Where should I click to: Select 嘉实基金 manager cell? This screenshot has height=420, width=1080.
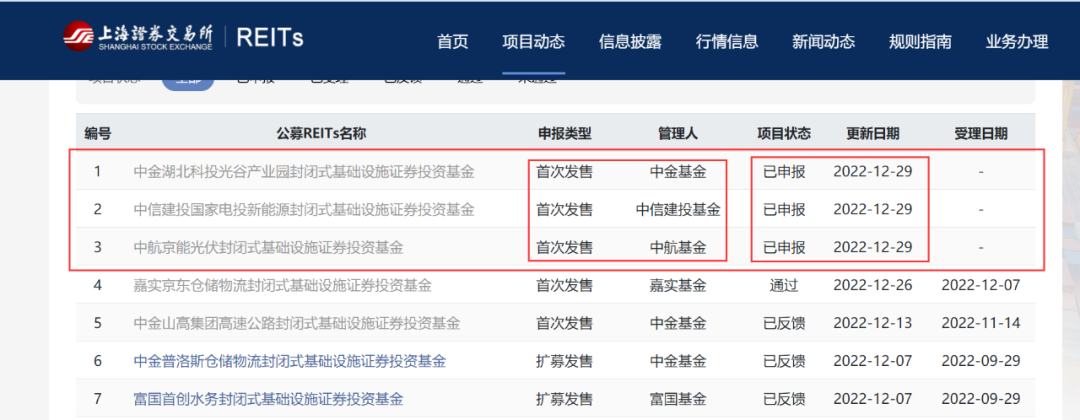[x=678, y=285]
